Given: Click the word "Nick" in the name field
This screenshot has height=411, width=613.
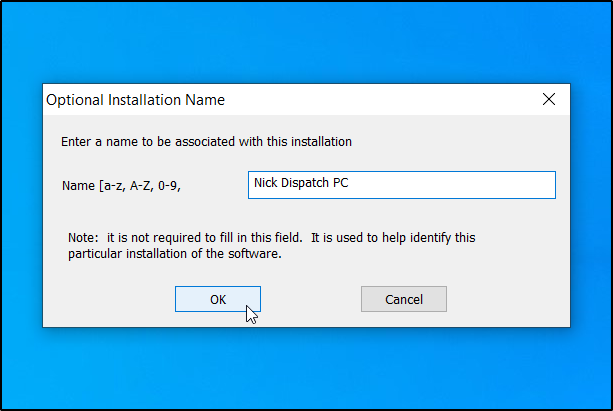Looking at the screenshot, I should coord(267,185).
